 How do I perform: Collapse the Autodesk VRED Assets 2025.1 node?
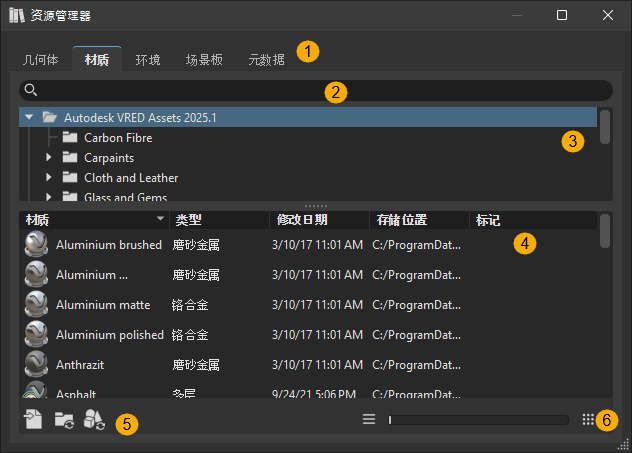coord(29,117)
